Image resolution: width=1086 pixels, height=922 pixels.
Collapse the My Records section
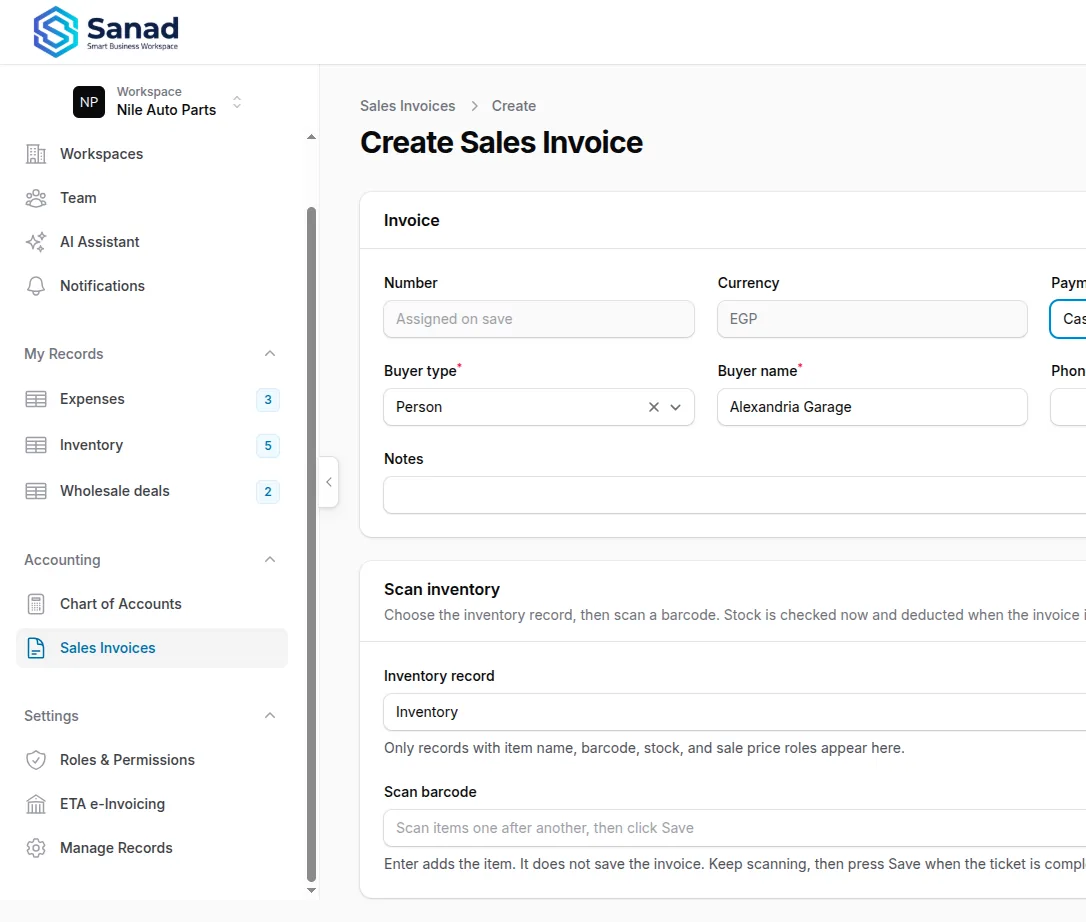tap(270, 354)
